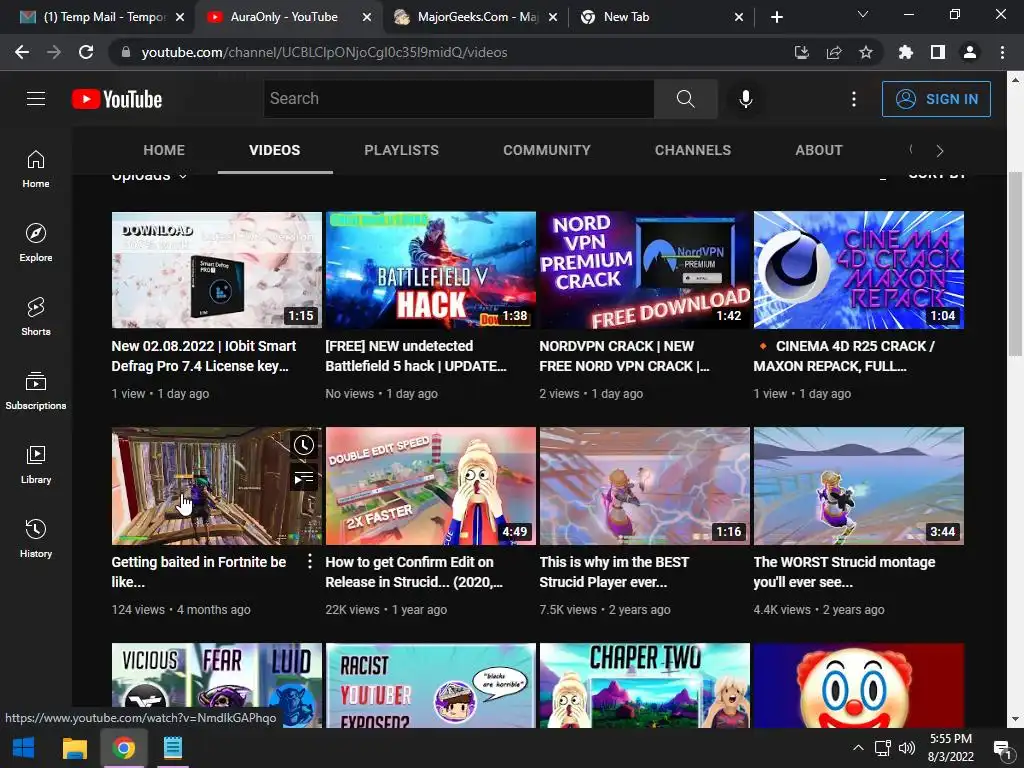Open File Explorer from taskbar

point(74,748)
